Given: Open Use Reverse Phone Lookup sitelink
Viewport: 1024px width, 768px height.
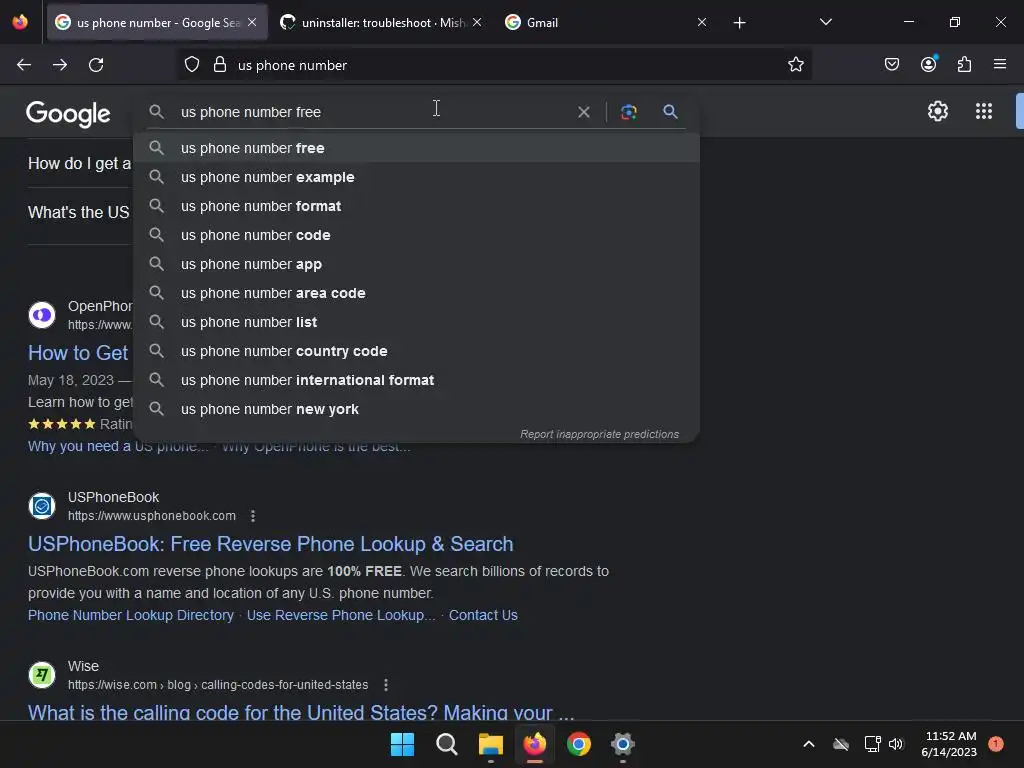Looking at the screenshot, I should coord(341,615).
